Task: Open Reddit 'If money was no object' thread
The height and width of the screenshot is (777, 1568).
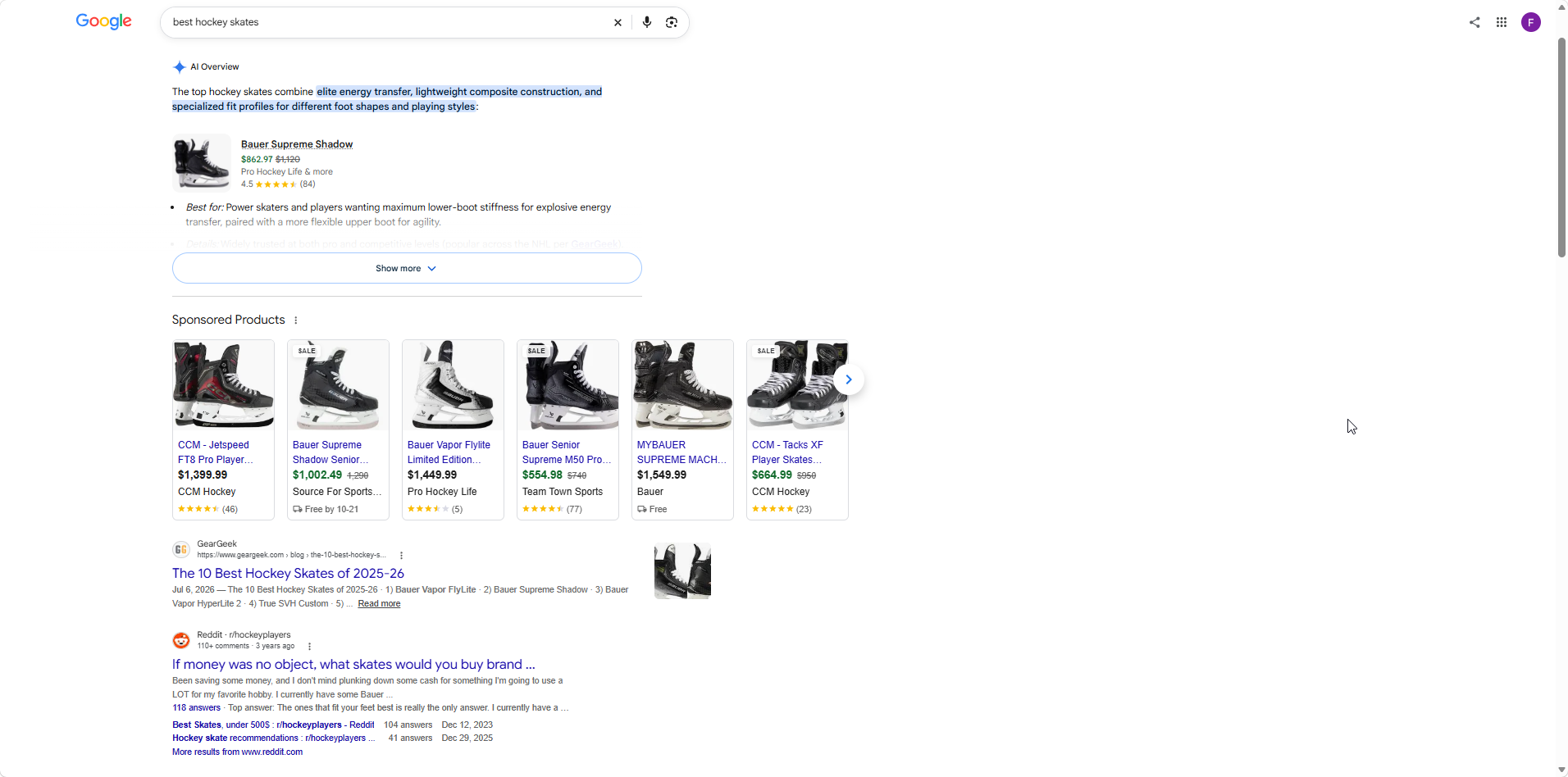Action: click(353, 665)
